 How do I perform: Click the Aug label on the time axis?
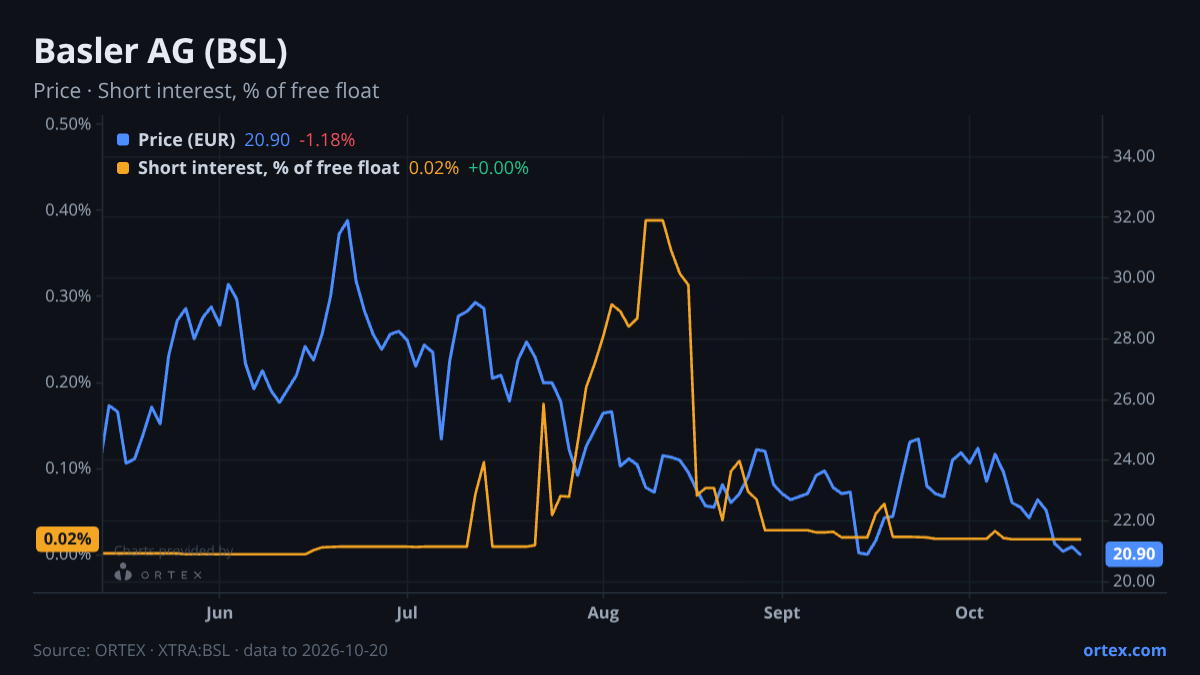click(602, 613)
